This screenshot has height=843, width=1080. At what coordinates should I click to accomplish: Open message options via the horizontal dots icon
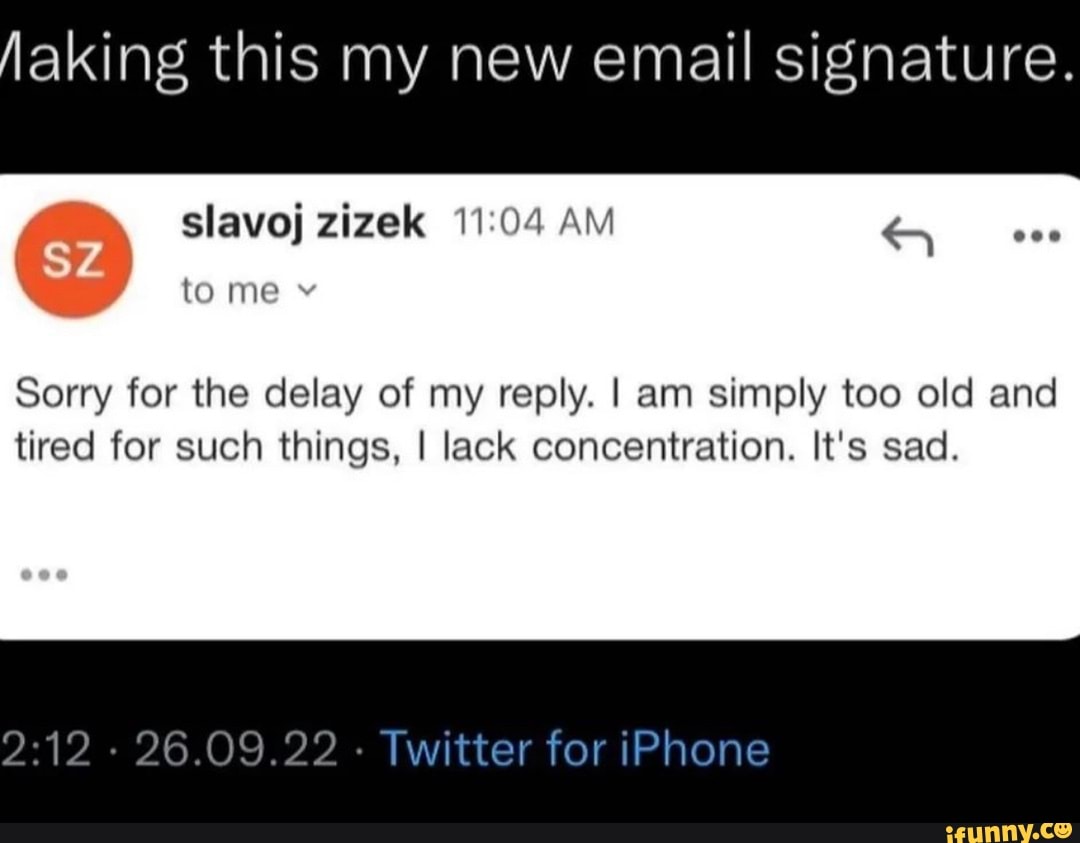click(x=1036, y=235)
